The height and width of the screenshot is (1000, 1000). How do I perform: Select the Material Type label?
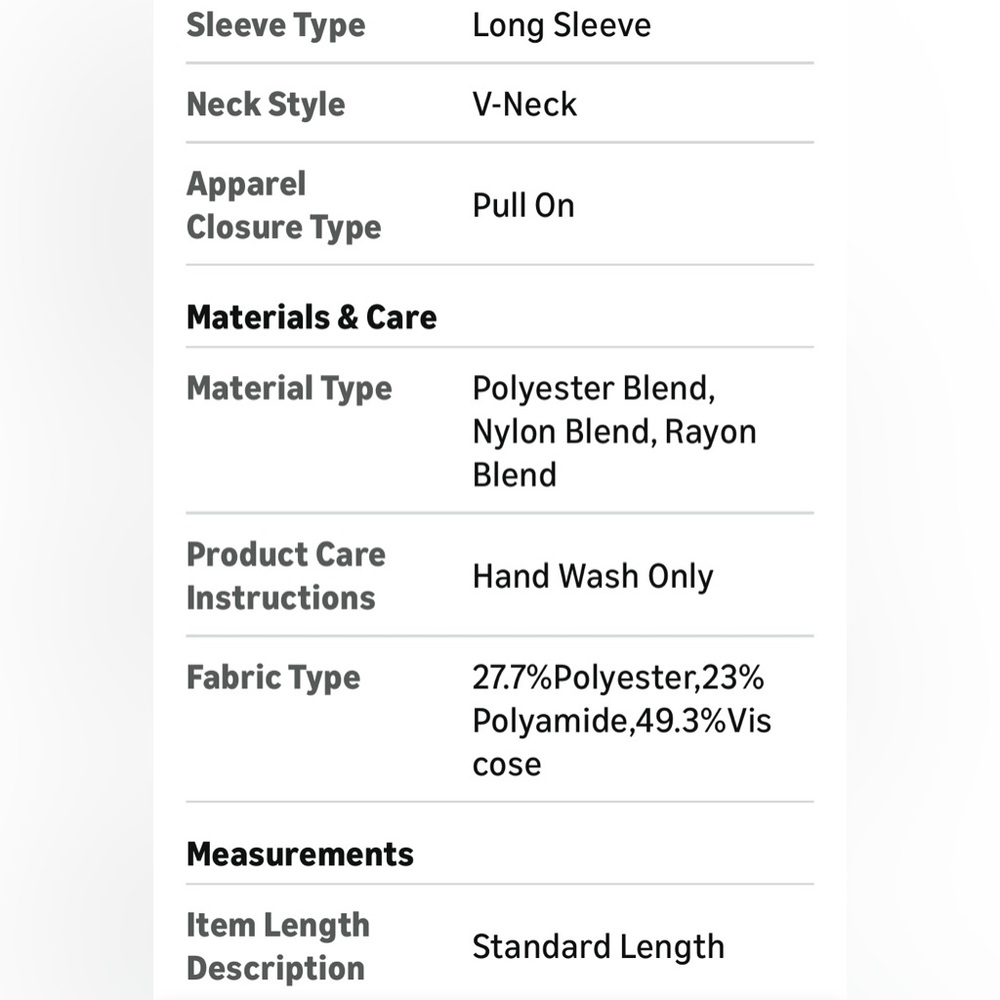pos(289,389)
